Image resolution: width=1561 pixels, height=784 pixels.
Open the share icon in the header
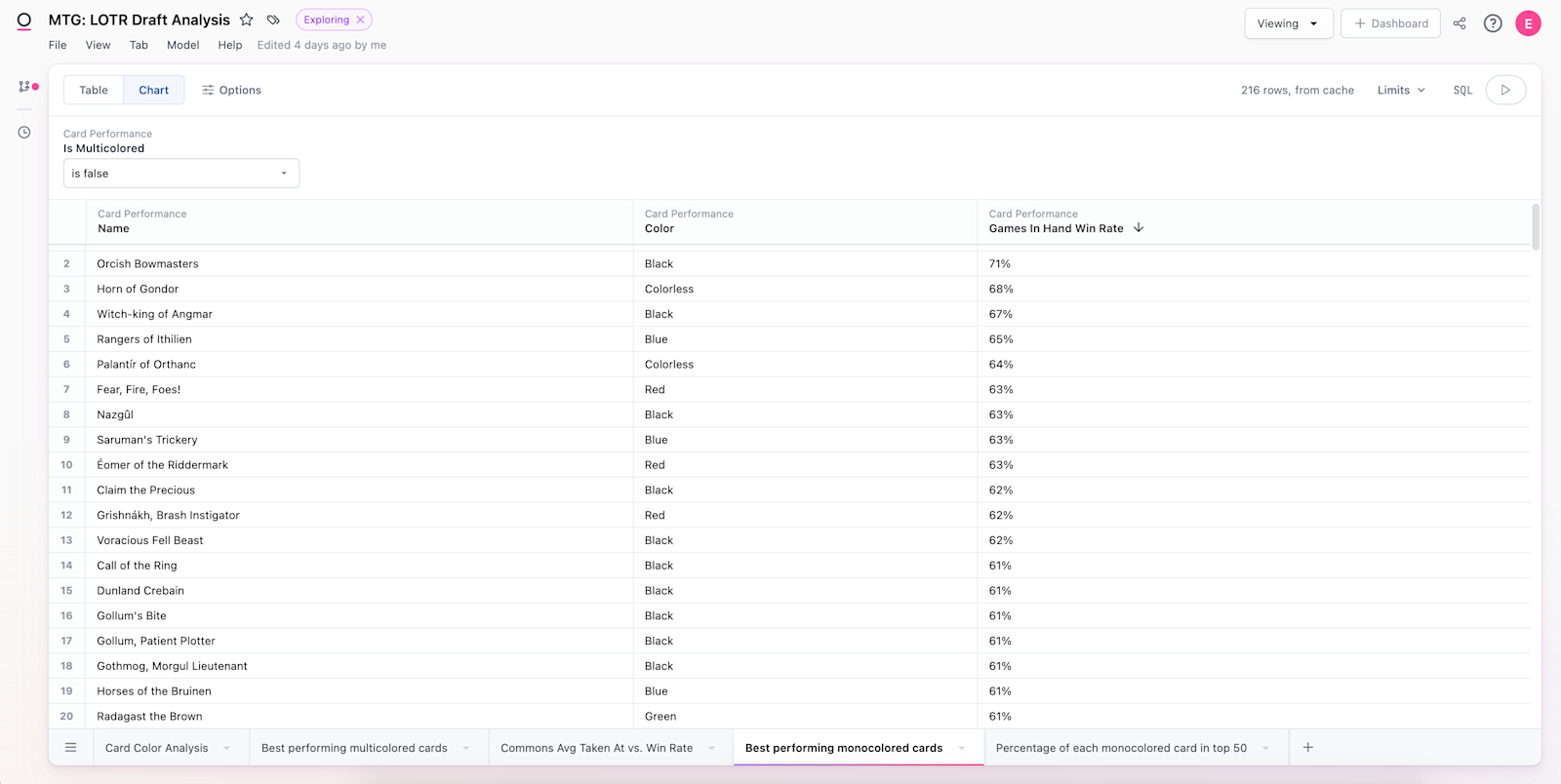(x=1460, y=23)
